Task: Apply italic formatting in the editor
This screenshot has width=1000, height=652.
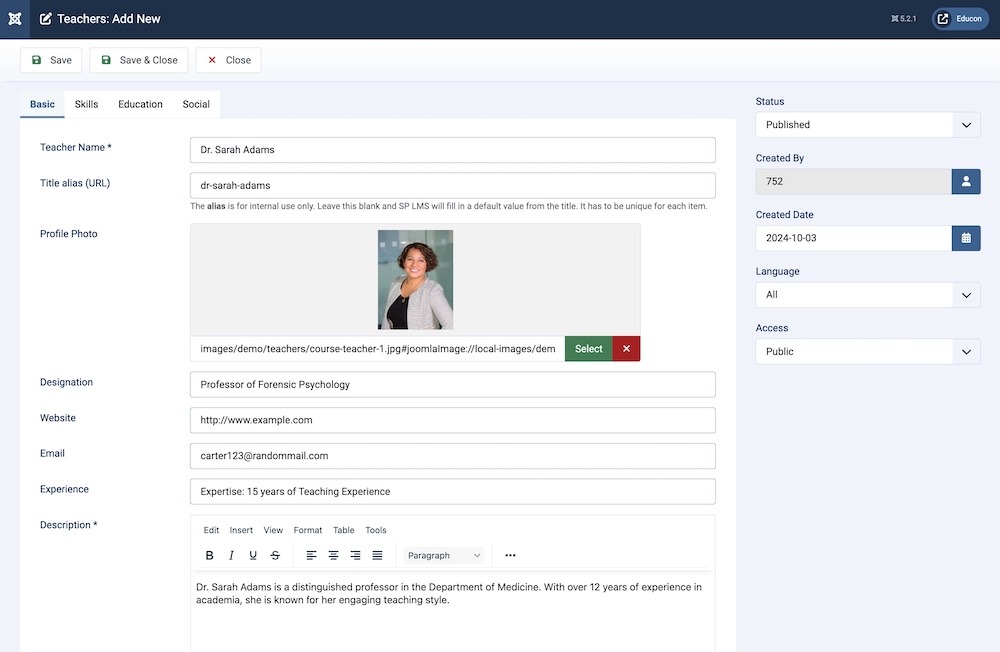Action: pos(231,555)
